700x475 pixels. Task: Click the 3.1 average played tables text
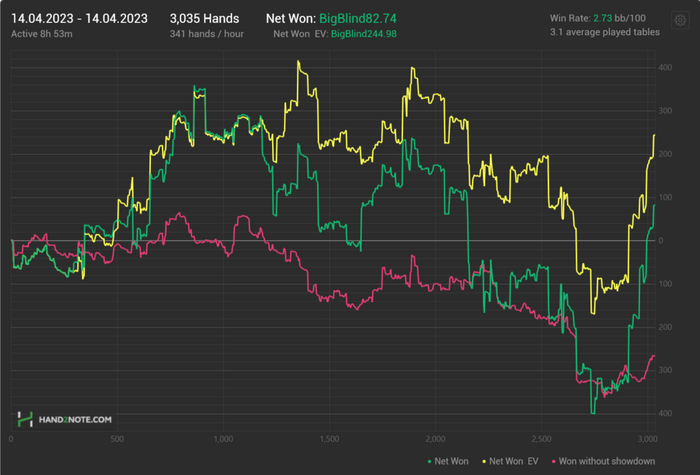(x=605, y=34)
